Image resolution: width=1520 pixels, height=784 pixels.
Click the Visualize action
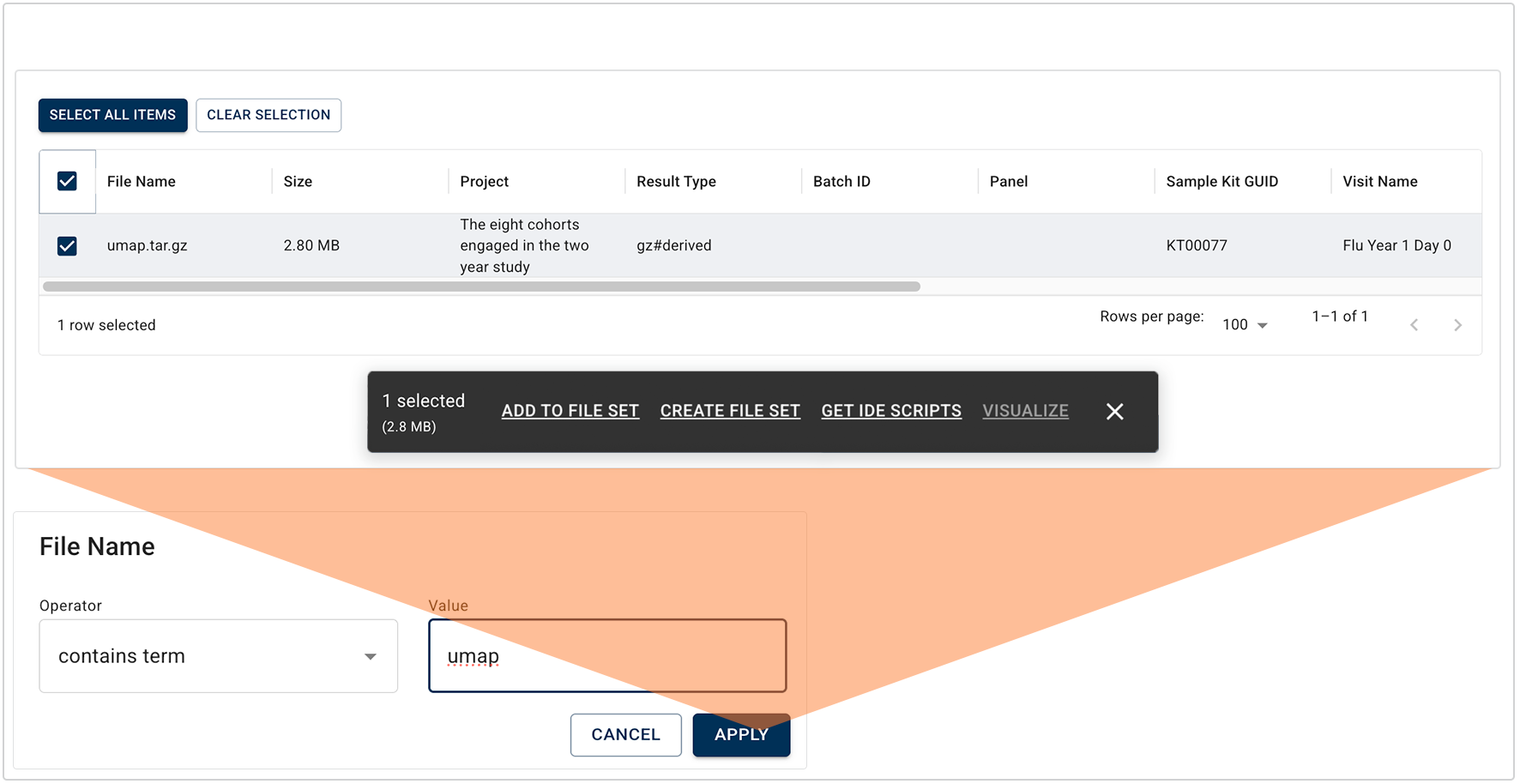(1025, 411)
